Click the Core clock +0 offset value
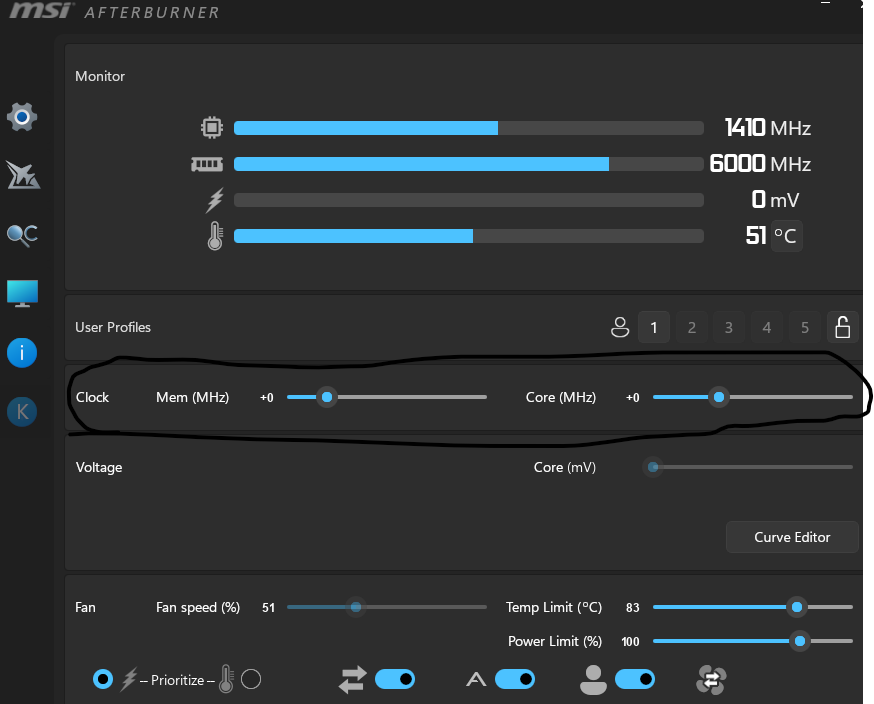874x704 pixels. (x=633, y=397)
